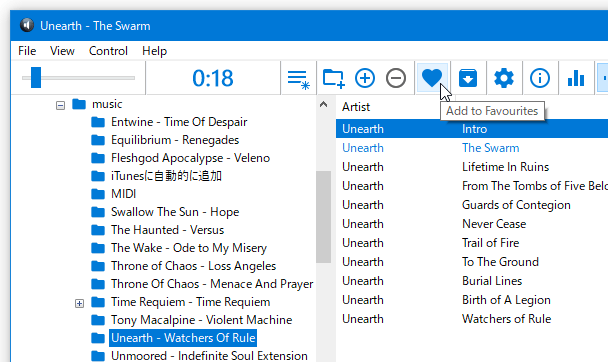Select folder Throne Of Chaos - Menace And Prayer
608x362 pixels.
[x=212, y=284]
